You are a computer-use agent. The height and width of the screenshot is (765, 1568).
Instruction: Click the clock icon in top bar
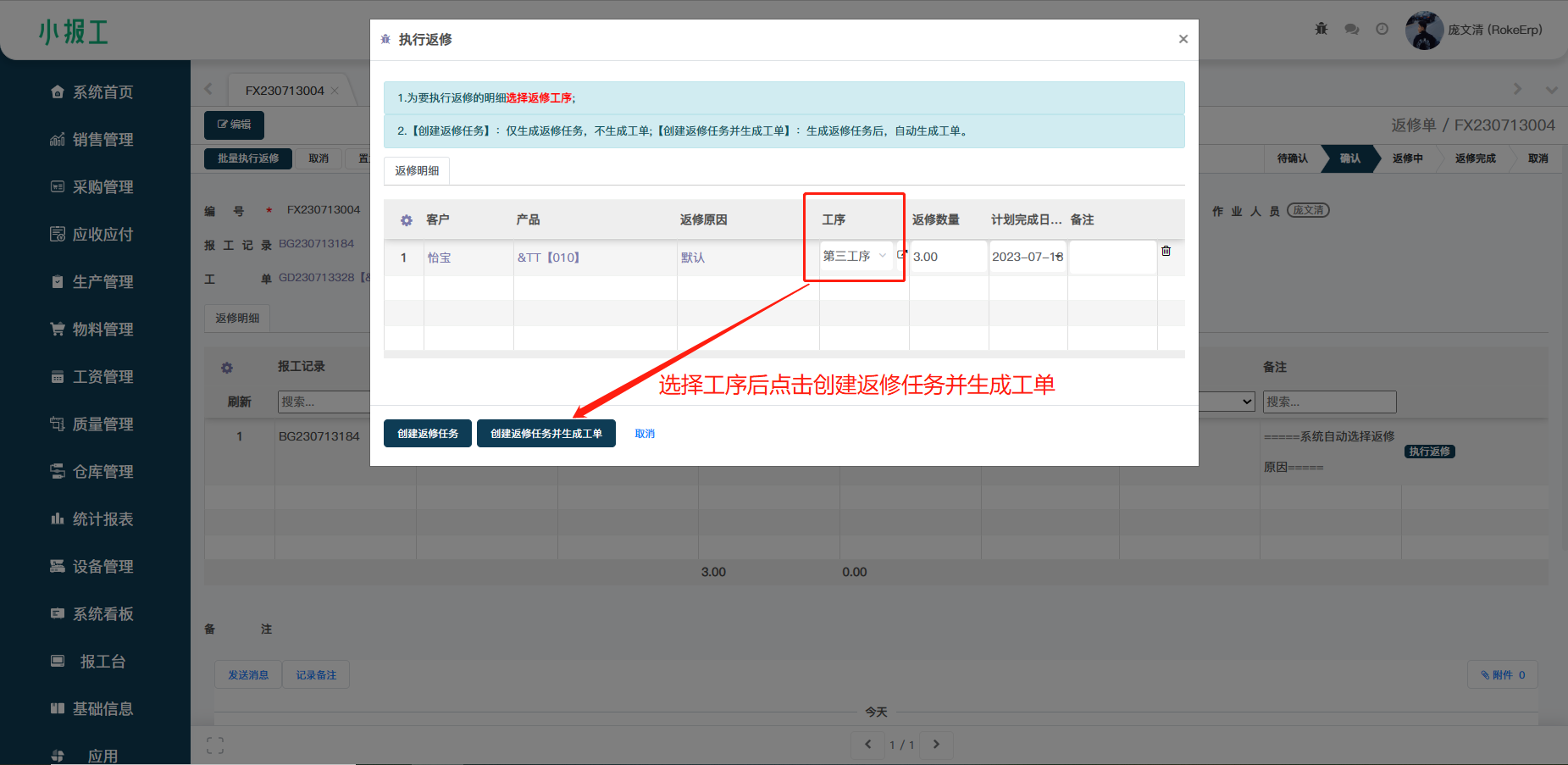[1382, 30]
